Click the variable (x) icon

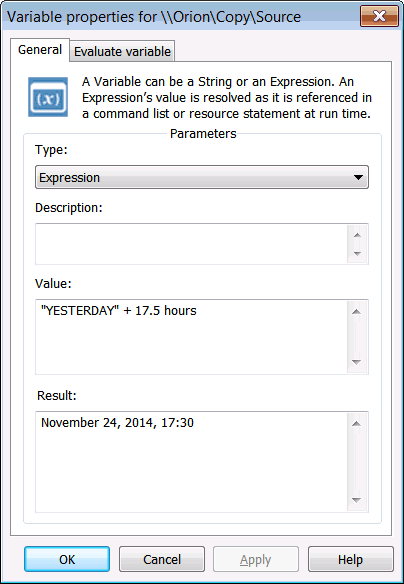48,97
